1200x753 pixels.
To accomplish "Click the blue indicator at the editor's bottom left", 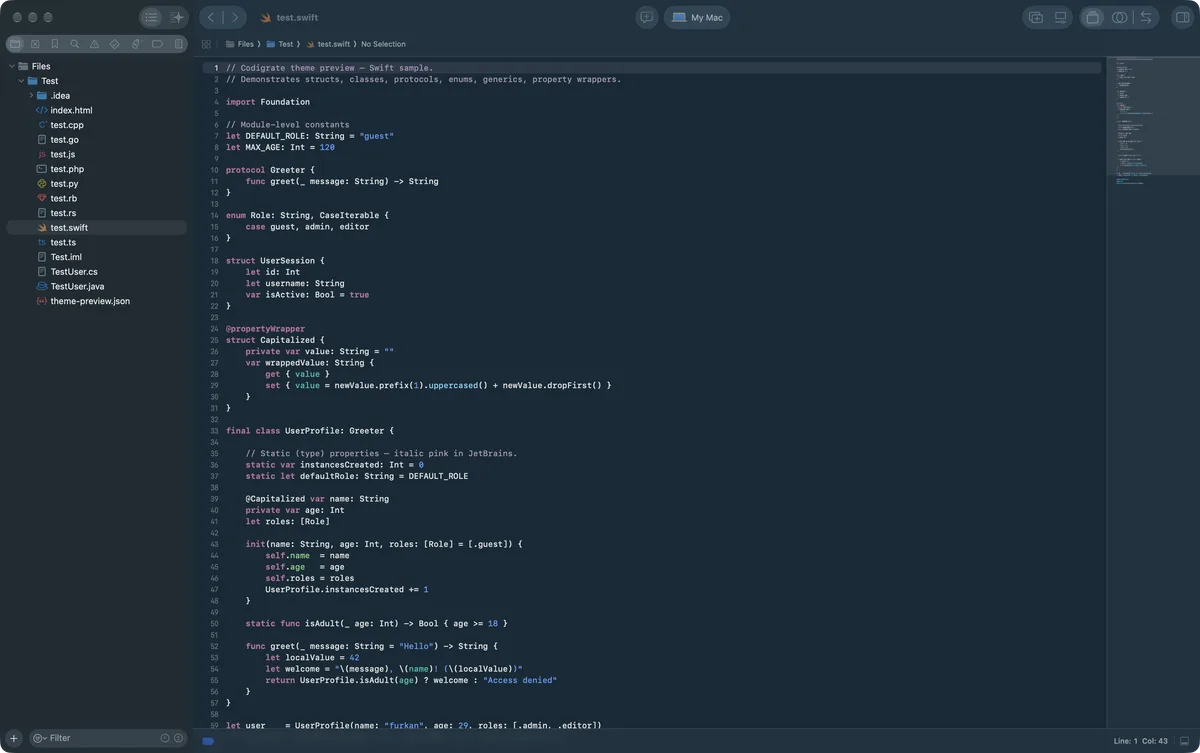I will coord(208,741).
